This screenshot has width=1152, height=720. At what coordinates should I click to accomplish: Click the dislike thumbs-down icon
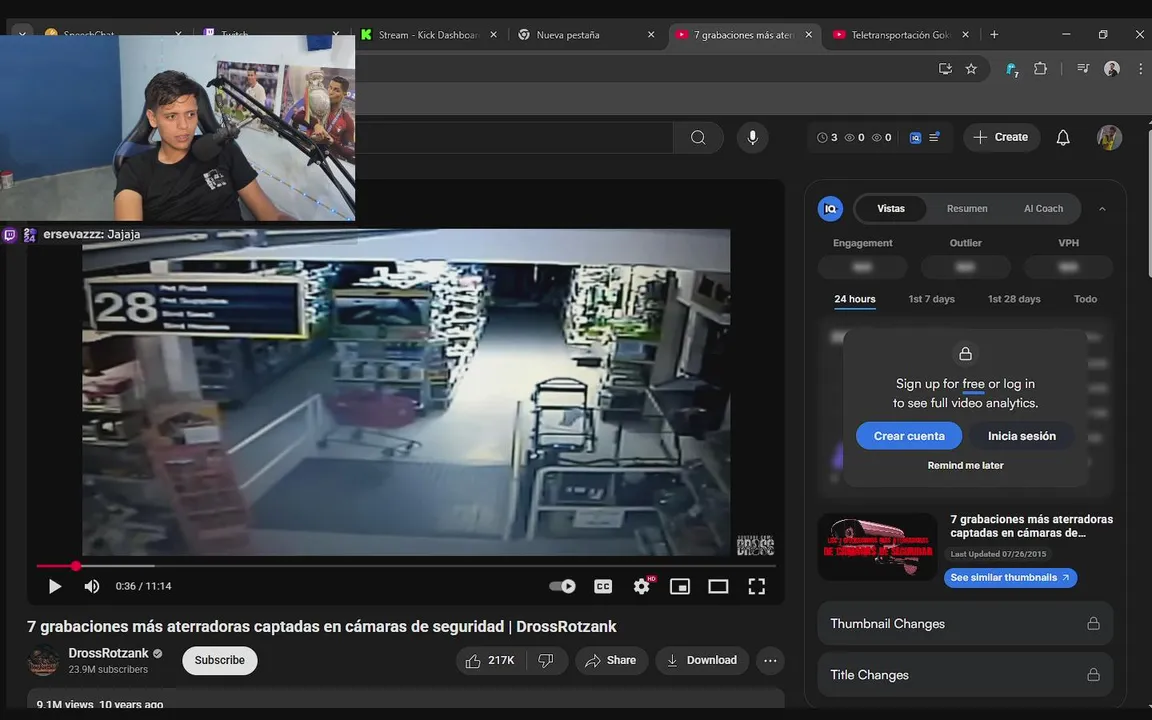point(547,660)
